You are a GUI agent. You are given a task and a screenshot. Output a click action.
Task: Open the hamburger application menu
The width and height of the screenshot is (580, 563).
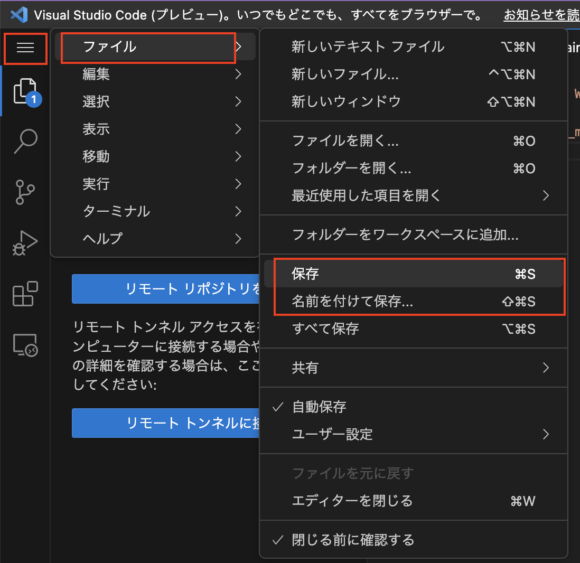tap(25, 48)
